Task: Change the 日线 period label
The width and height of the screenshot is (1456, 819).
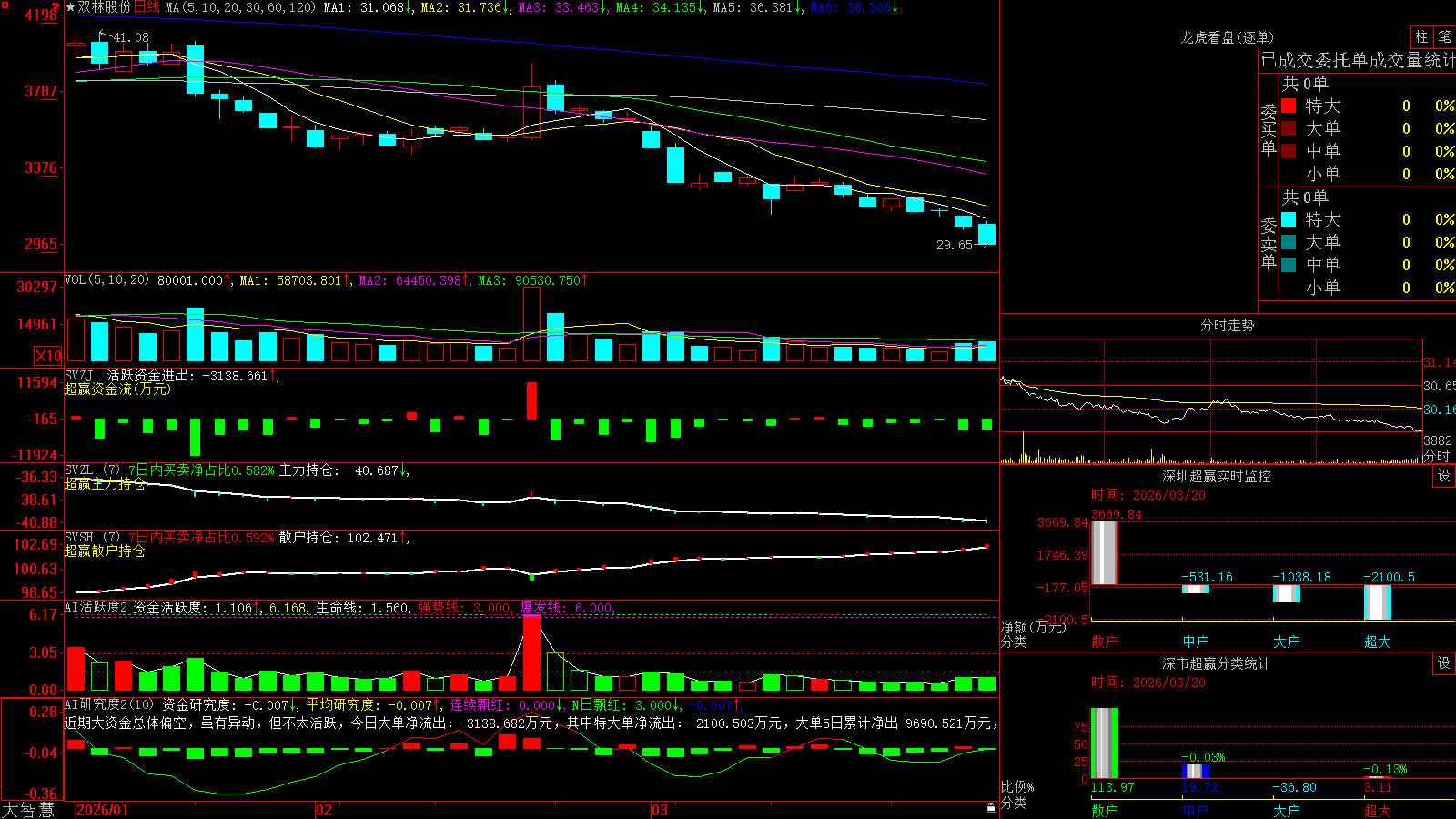Action: click(x=147, y=7)
